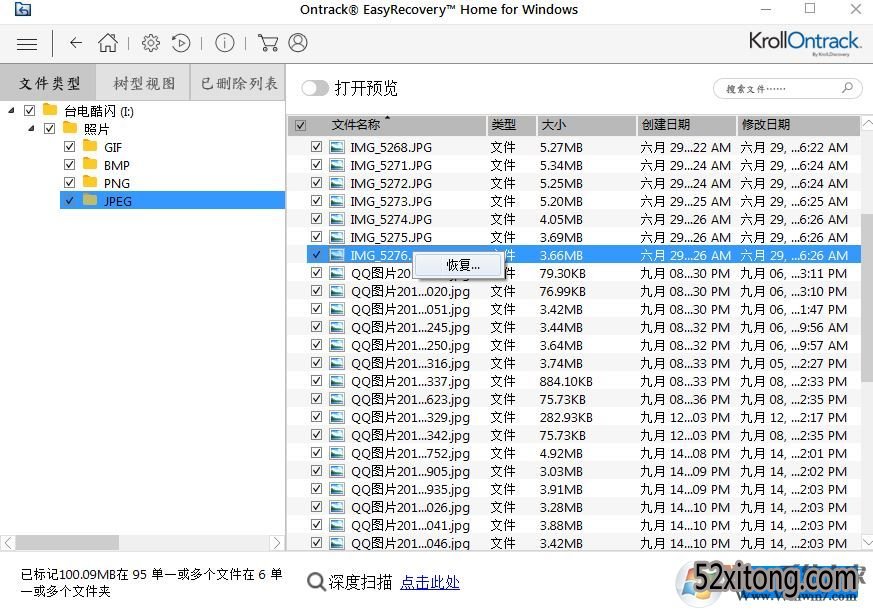Click the BMP folder icon

(90, 164)
